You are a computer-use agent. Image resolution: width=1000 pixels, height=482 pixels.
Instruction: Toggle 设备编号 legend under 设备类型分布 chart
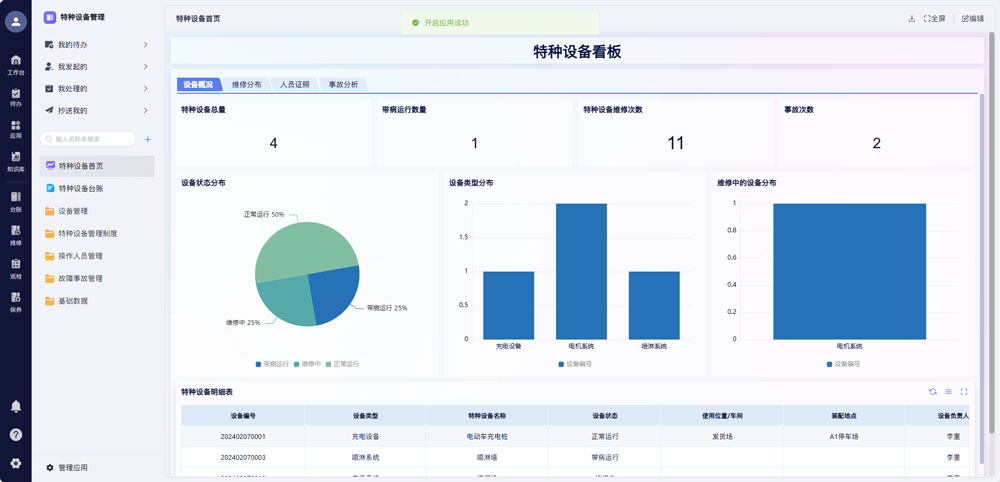coord(575,364)
